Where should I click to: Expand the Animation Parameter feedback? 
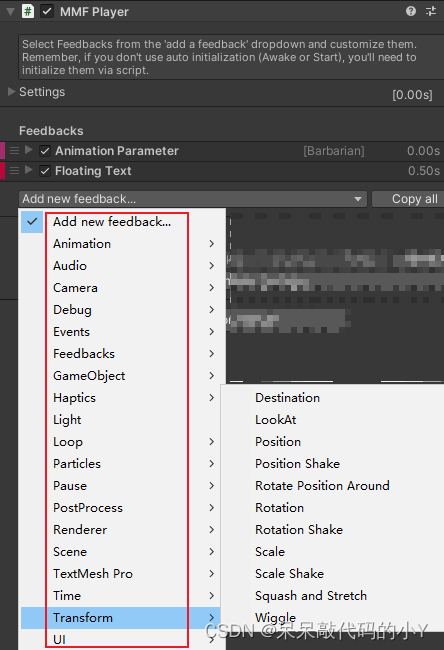coord(29,150)
